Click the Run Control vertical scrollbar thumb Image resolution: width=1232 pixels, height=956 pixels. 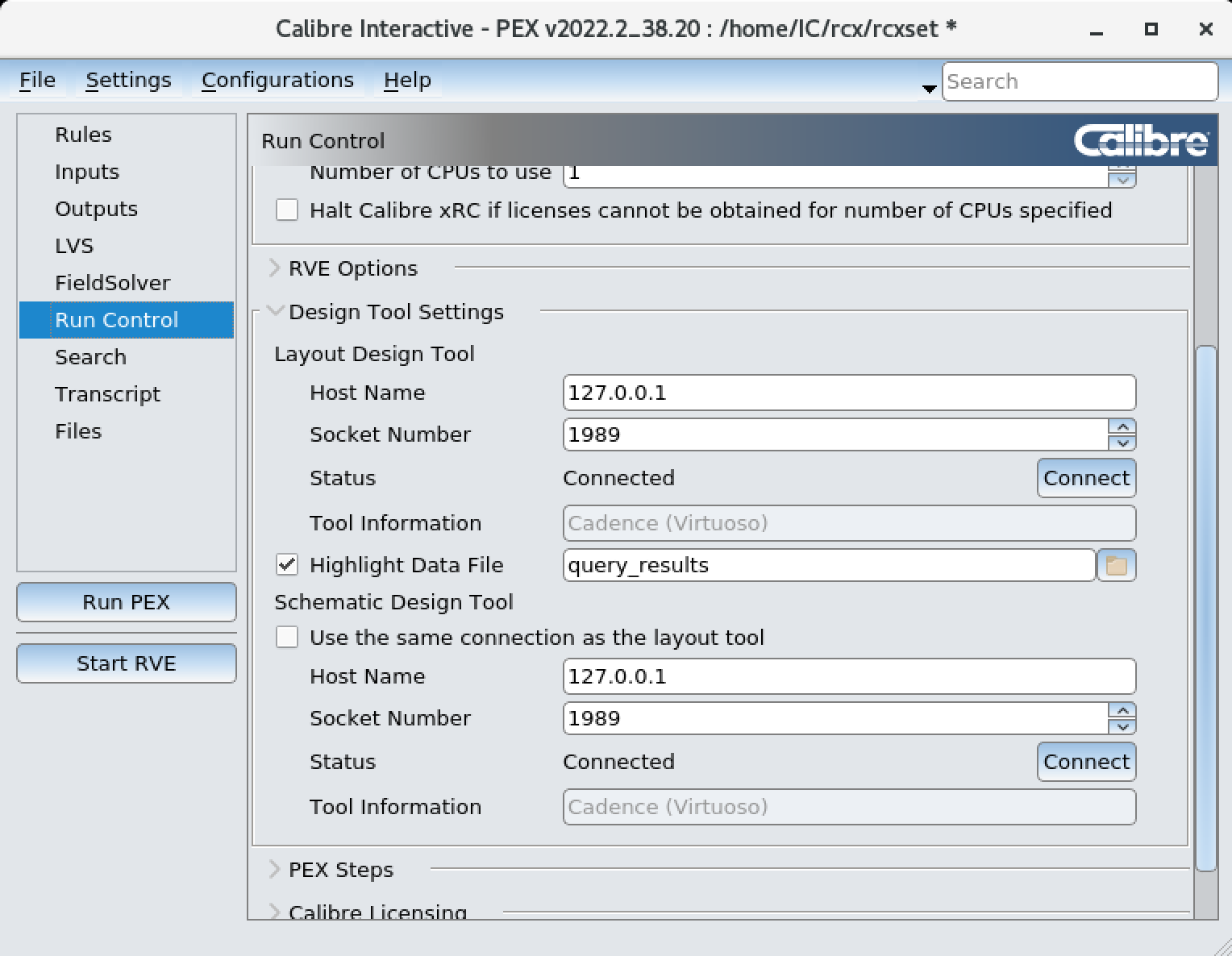pos(1205,609)
